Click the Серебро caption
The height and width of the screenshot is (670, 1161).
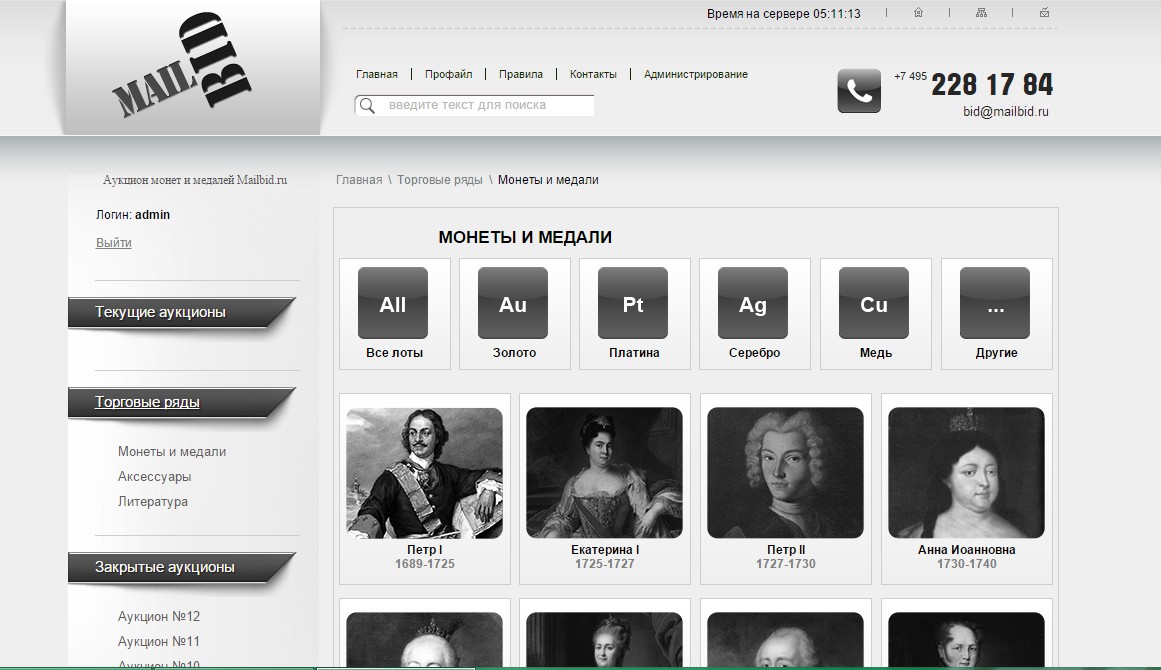pyautogui.click(x=754, y=353)
